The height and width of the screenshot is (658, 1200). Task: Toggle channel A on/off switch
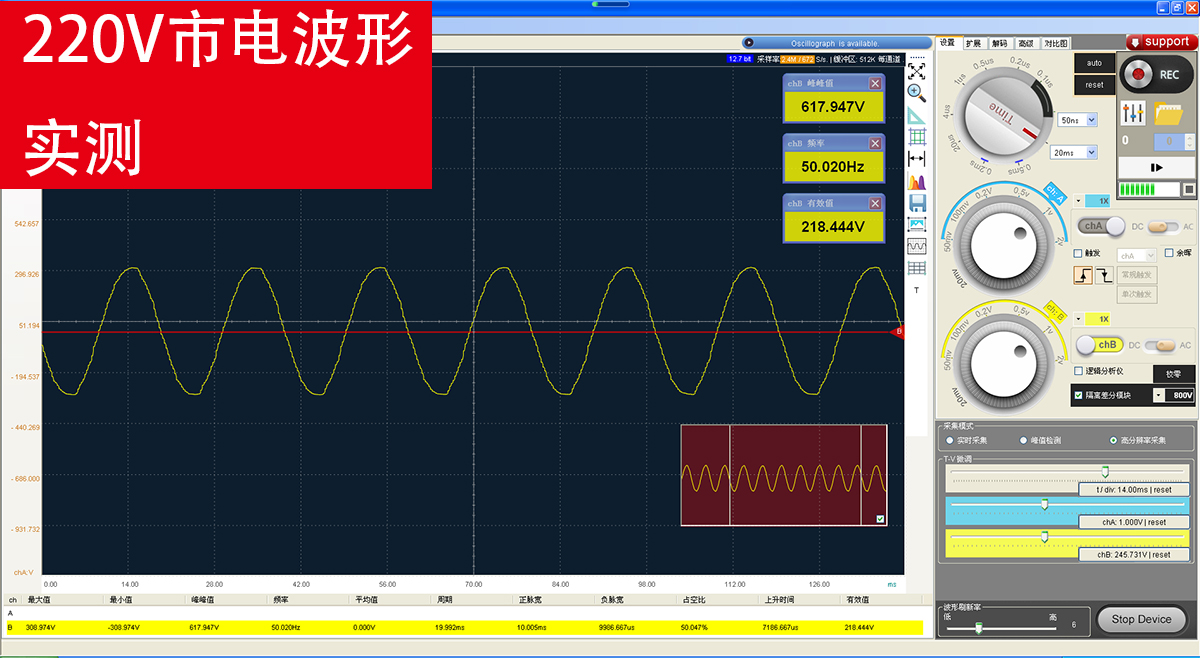pos(1100,226)
